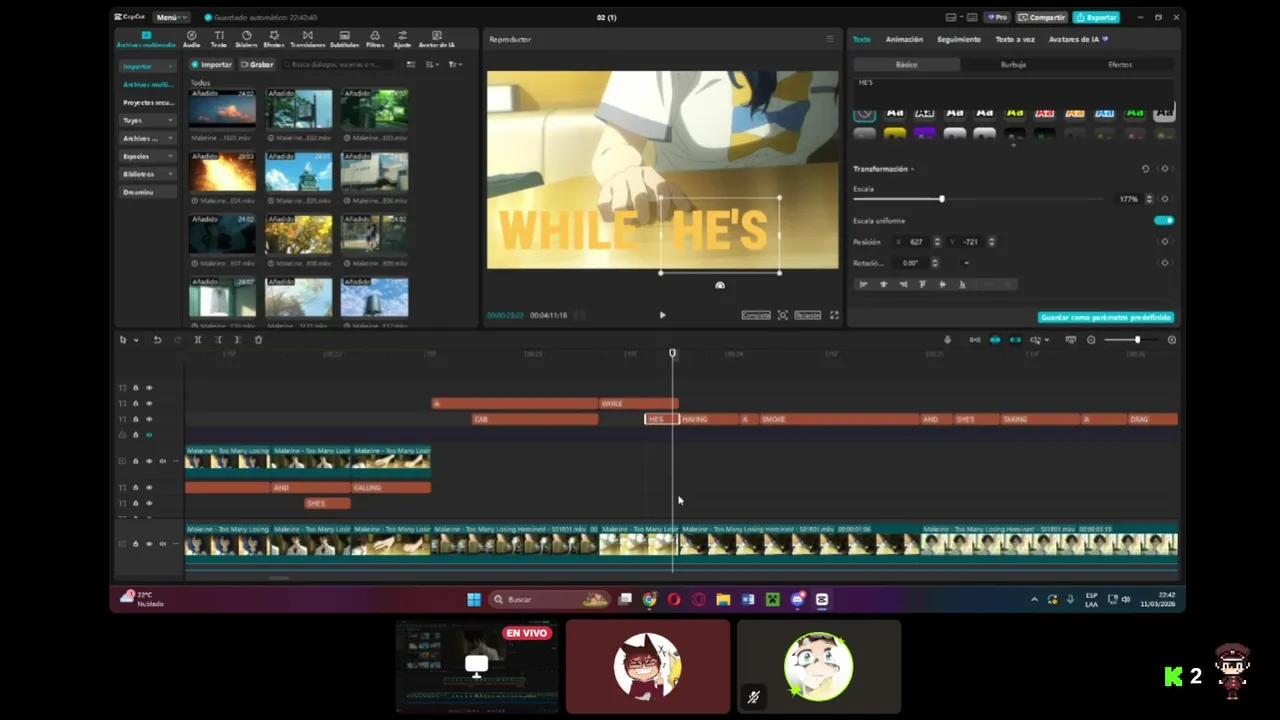Toggle main track magnet in the timeline toolbar
This screenshot has height=720, width=1280.
tap(975, 340)
